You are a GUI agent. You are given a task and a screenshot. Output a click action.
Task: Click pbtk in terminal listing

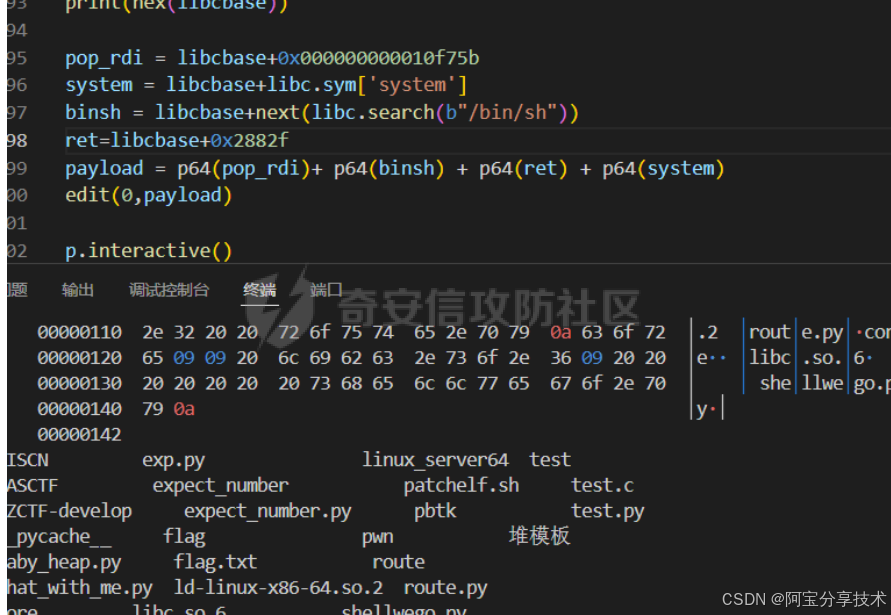[435, 511]
